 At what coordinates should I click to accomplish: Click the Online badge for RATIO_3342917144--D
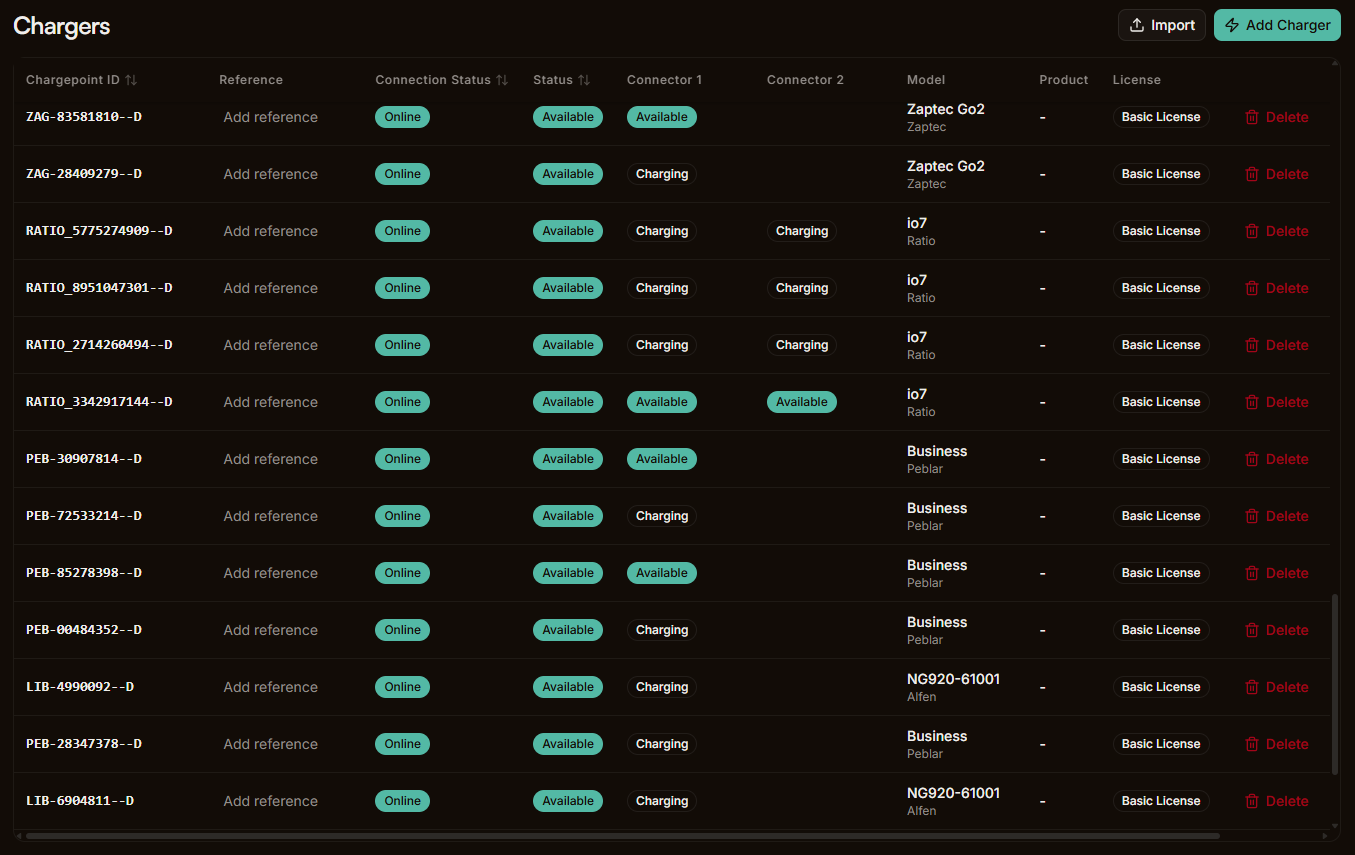(x=402, y=401)
